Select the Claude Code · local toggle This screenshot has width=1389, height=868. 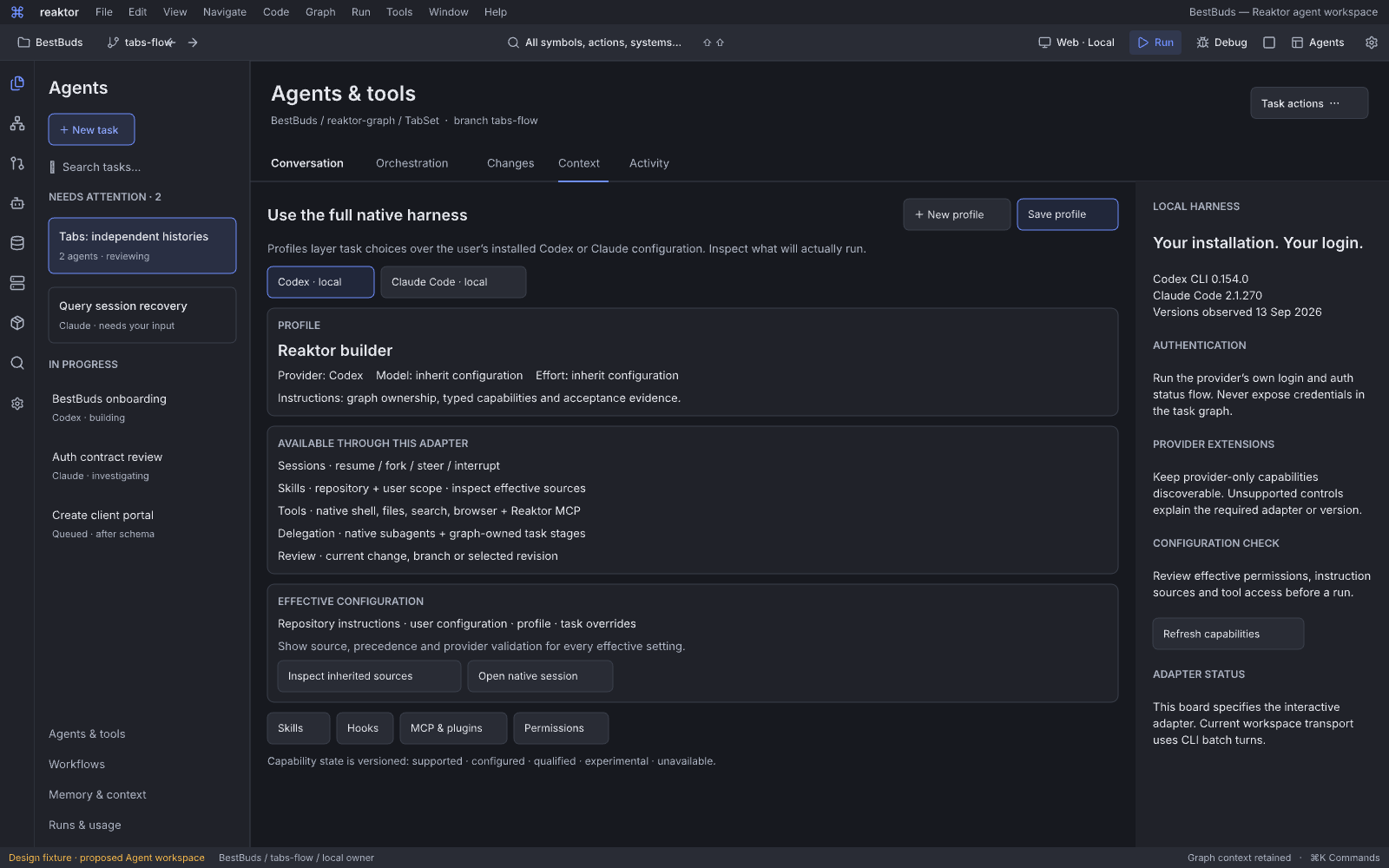(453, 282)
